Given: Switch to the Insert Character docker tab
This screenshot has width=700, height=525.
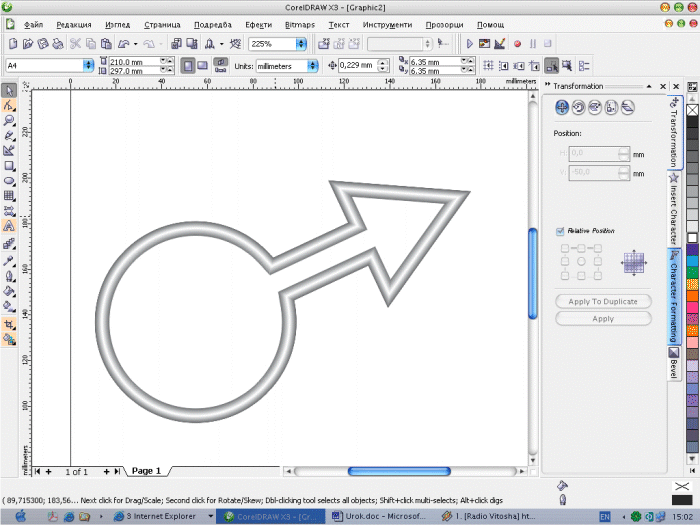Looking at the screenshot, I should coord(674,208).
